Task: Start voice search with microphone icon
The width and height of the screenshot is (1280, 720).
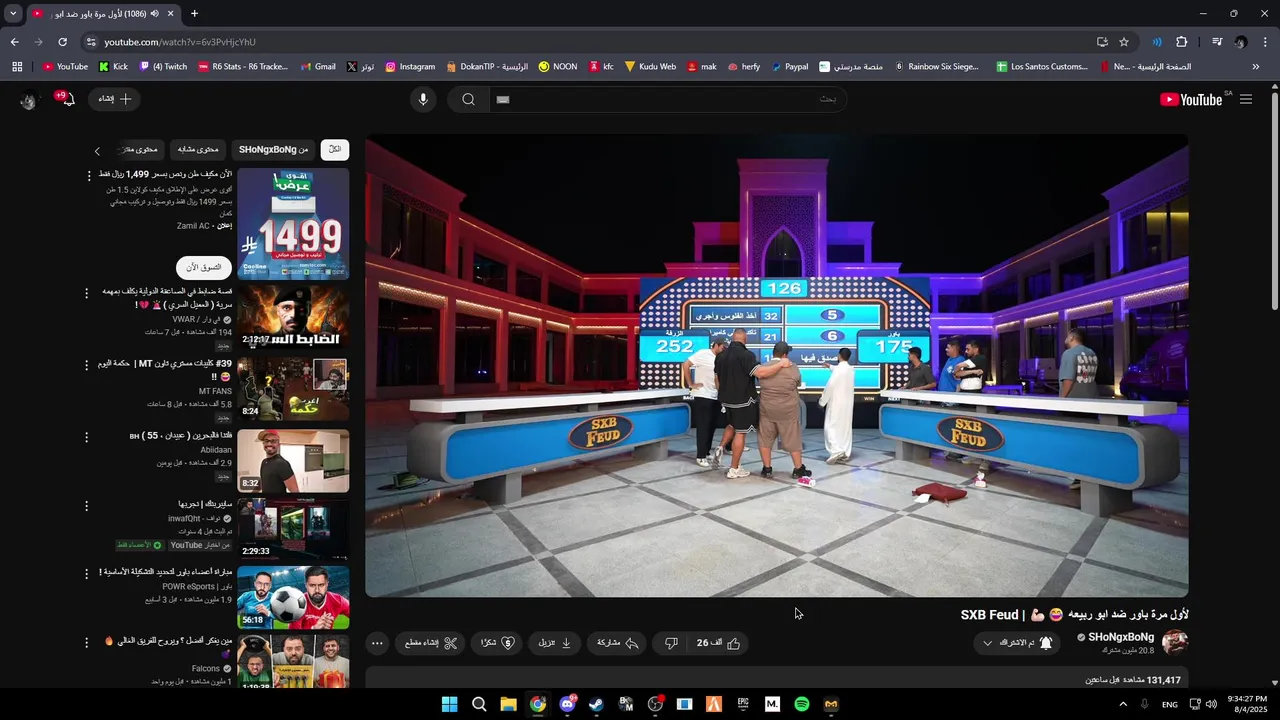Action: click(x=423, y=99)
